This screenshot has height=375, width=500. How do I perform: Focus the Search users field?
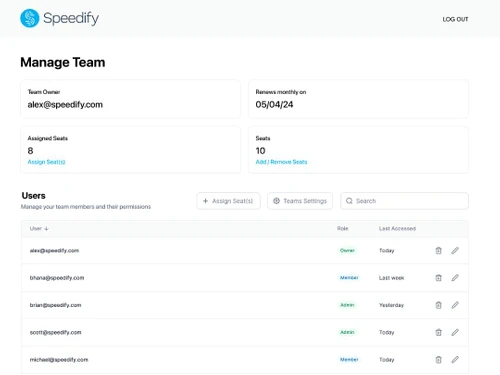(x=404, y=201)
